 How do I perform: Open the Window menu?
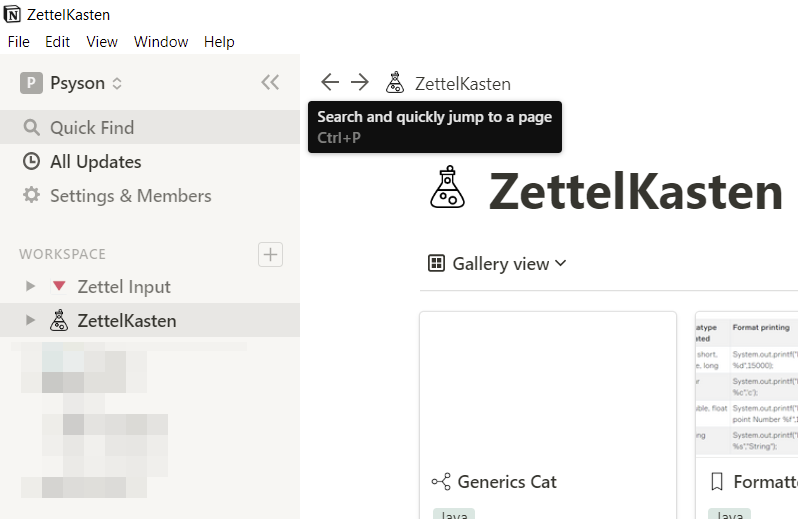161,42
